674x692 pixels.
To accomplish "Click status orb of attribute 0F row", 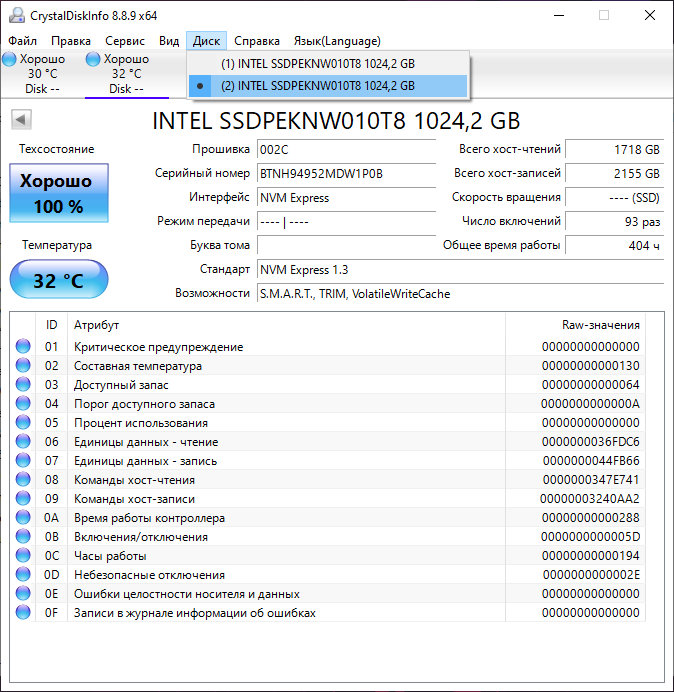I will click(x=23, y=612).
